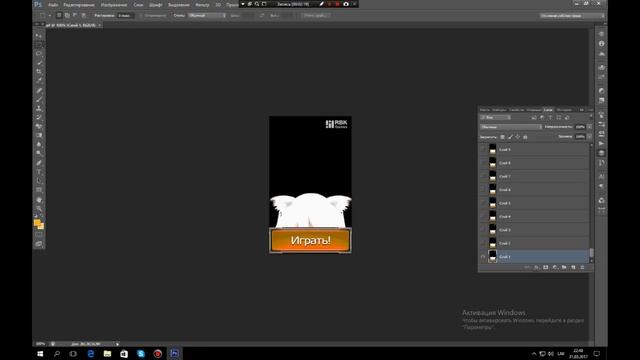Open the Файл menu

pyautogui.click(x=53, y=5)
